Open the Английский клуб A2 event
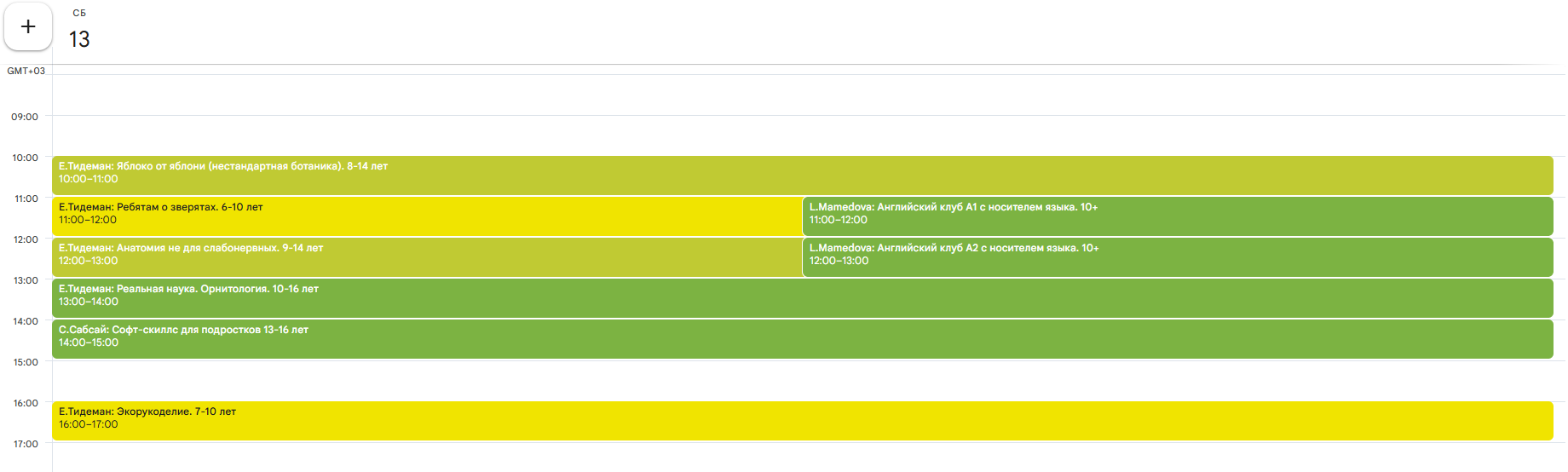This screenshot has width=1568, height=472. coord(1176,256)
